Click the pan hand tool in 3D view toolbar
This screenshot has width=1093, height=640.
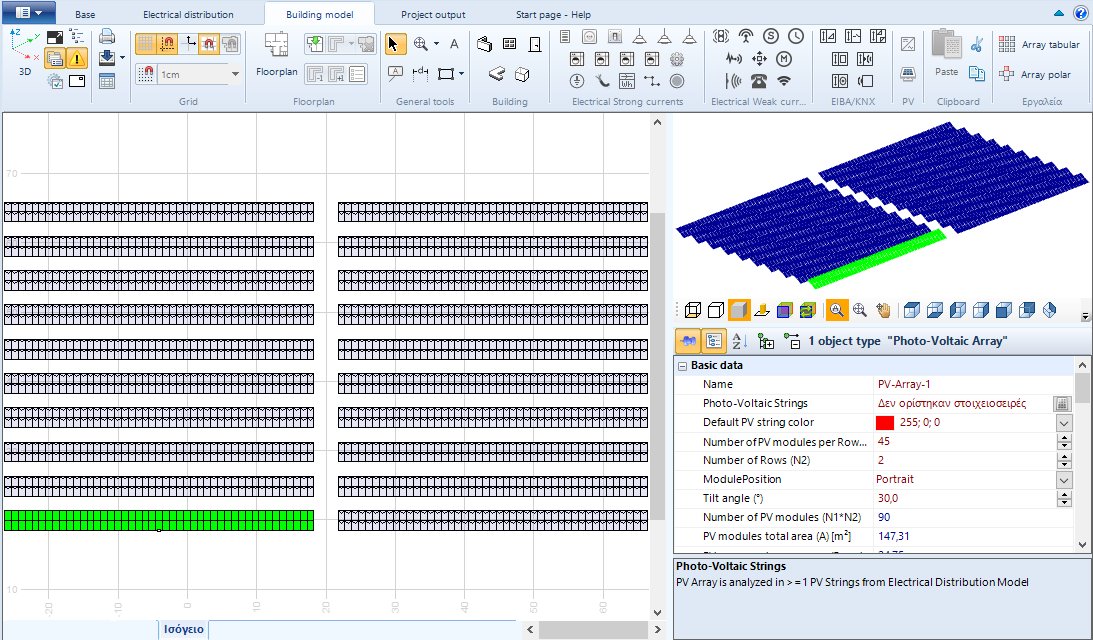coord(883,310)
